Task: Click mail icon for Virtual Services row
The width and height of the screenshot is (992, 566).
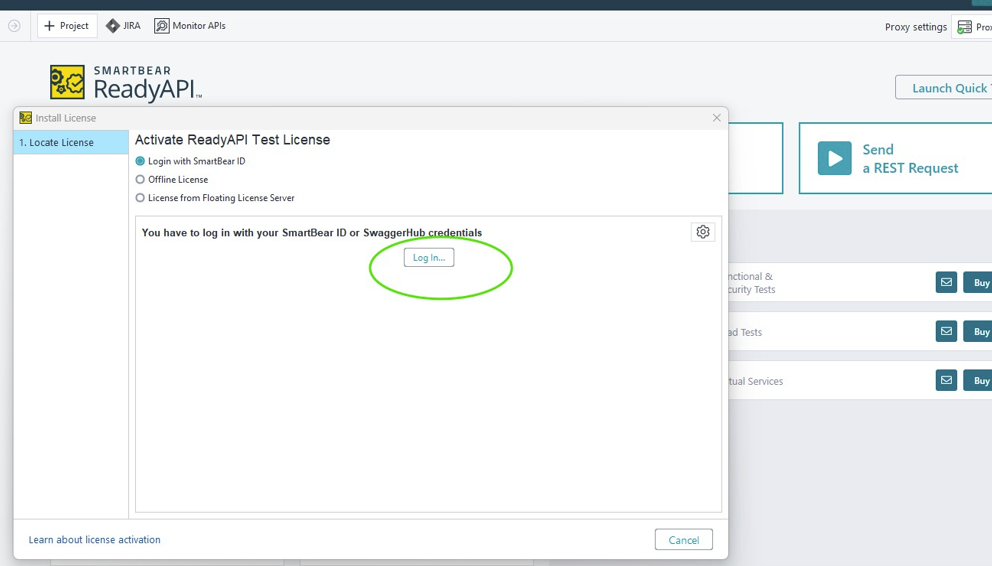Action: tap(946, 380)
